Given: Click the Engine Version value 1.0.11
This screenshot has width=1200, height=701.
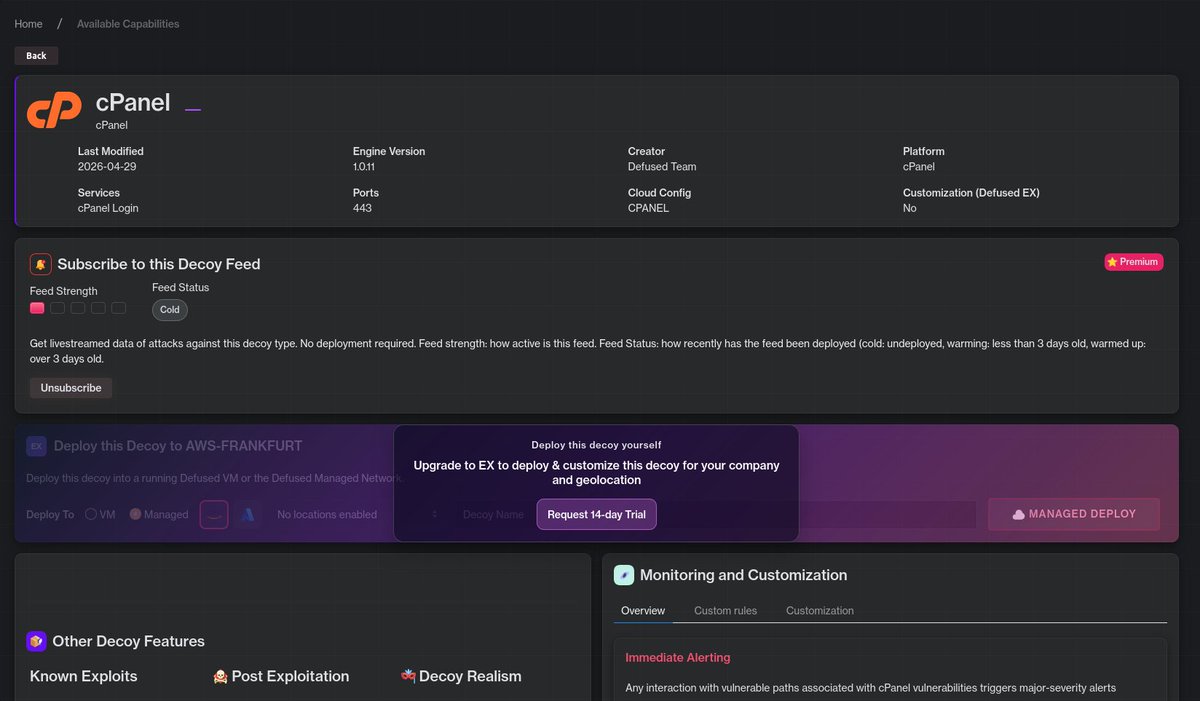Looking at the screenshot, I should pos(366,167).
